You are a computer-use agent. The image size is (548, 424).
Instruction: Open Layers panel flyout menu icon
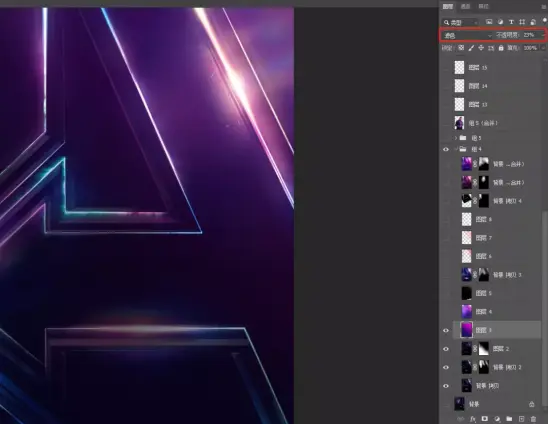544,7
